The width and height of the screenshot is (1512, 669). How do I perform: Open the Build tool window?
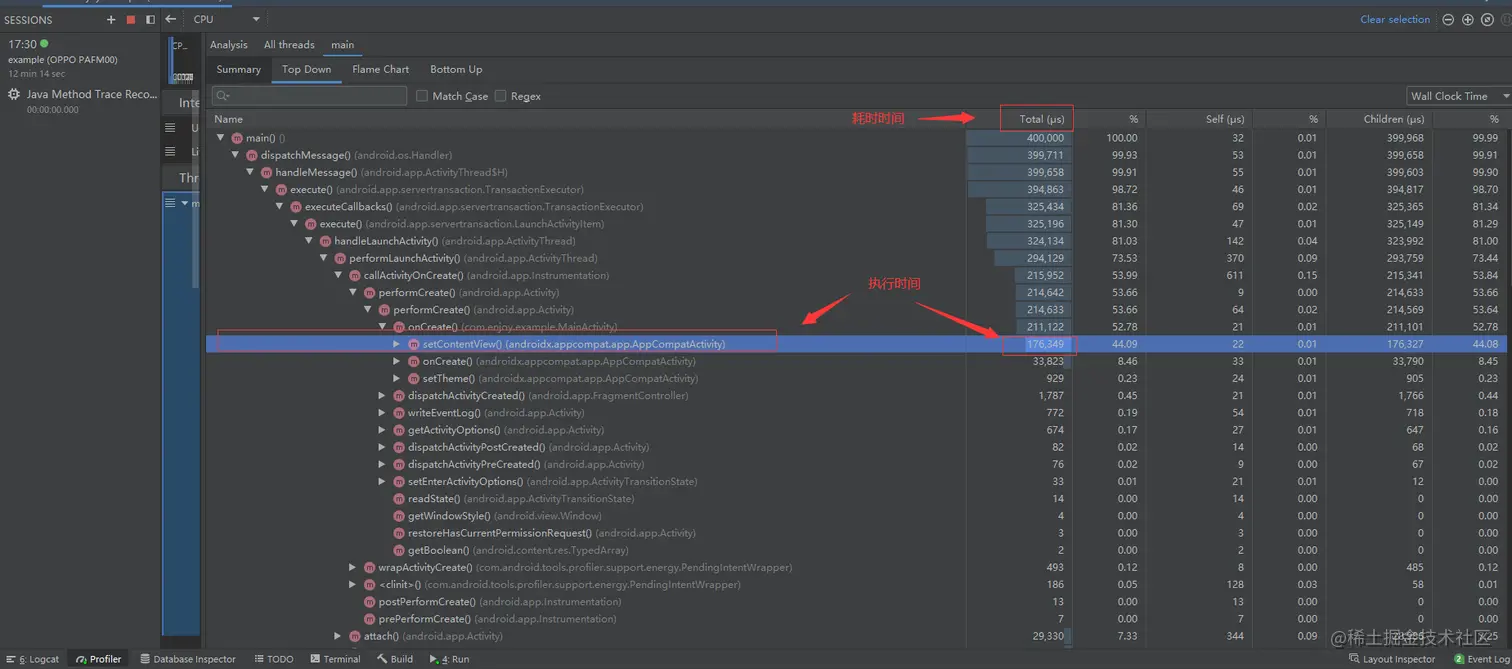click(395, 659)
